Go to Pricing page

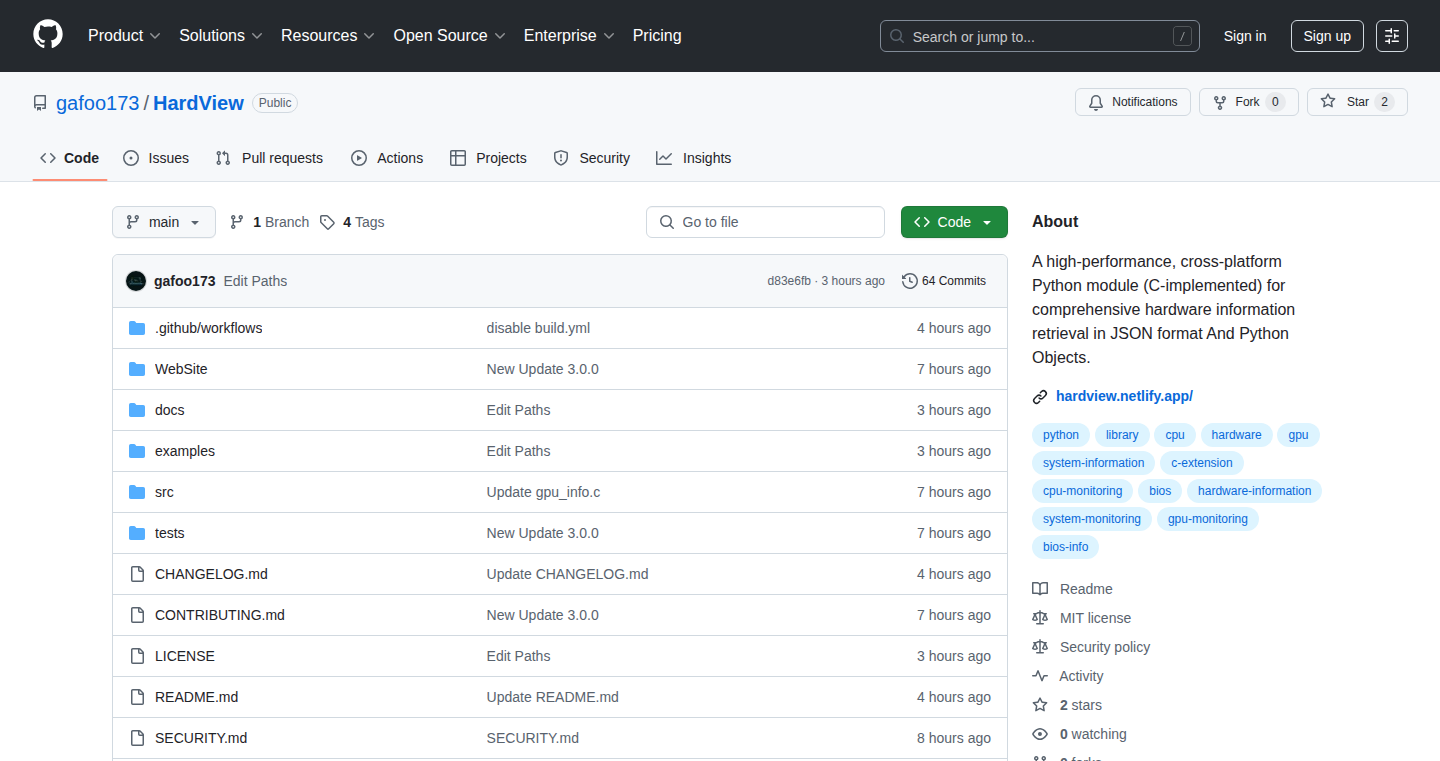point(657,36)
